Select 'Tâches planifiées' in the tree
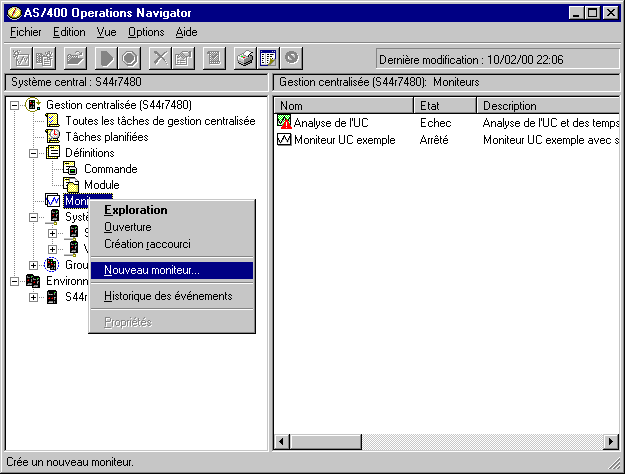The image size is (625, 474). [107, 137]
